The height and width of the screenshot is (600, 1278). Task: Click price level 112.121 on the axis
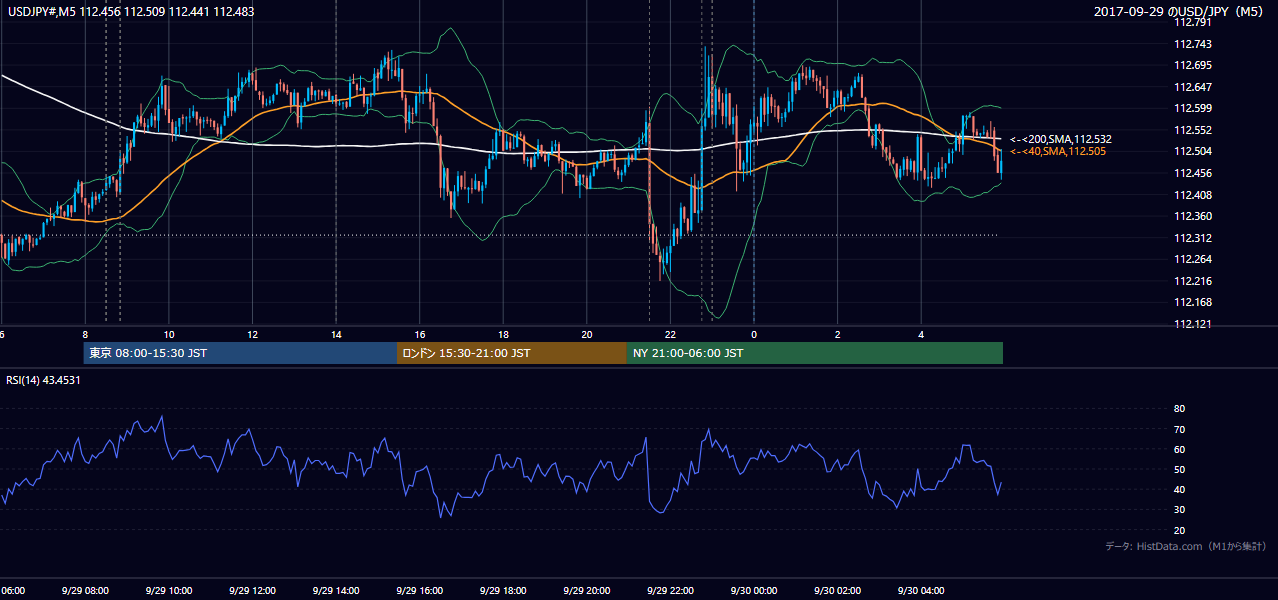pyautogui.click(x=1193, y=325)
